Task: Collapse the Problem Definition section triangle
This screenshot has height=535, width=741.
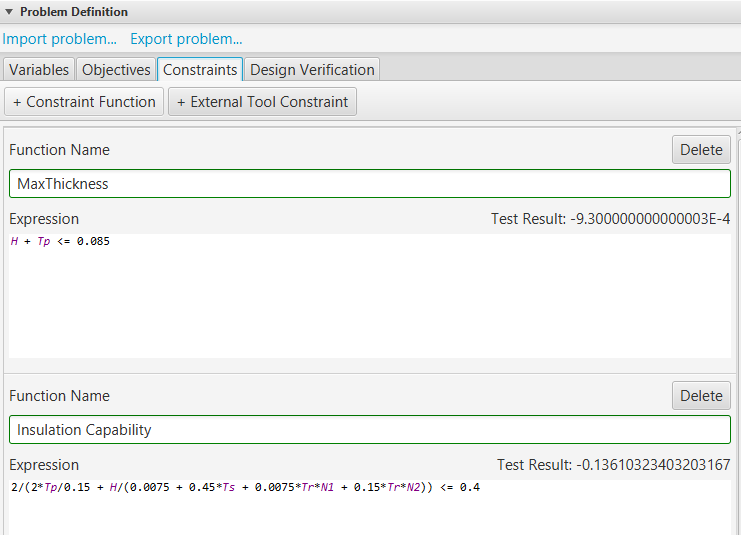Action: (9, 11)
